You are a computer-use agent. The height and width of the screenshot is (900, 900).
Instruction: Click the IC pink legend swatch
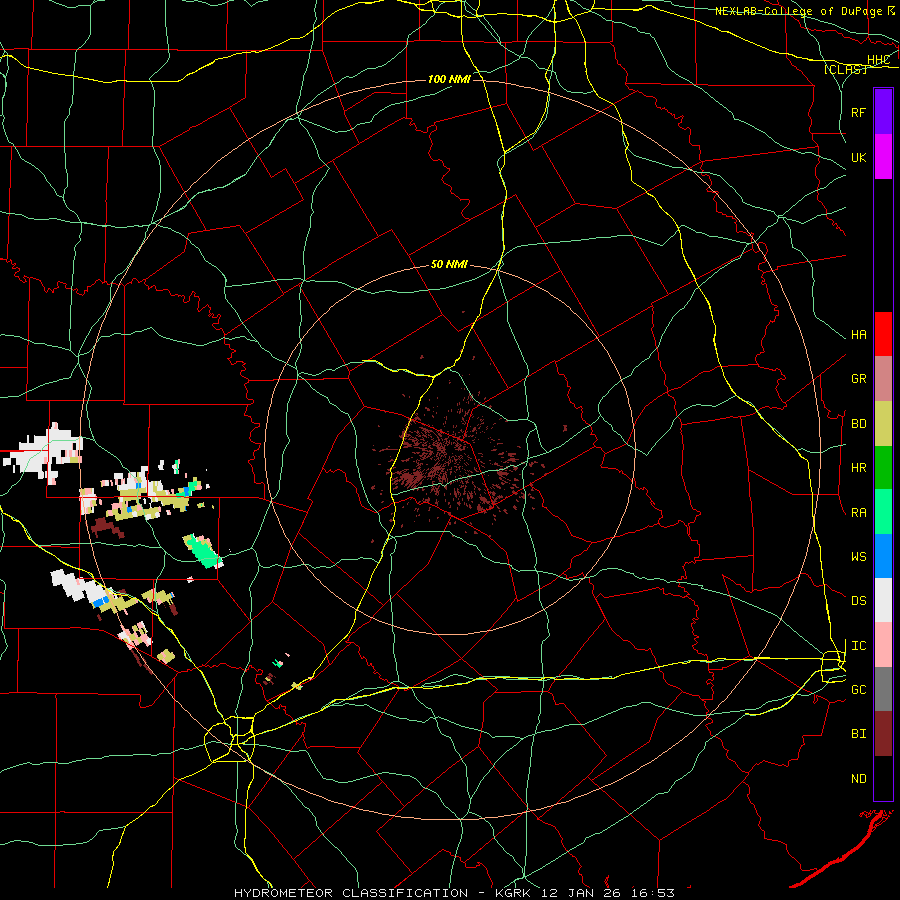click(x=883, y=645)
